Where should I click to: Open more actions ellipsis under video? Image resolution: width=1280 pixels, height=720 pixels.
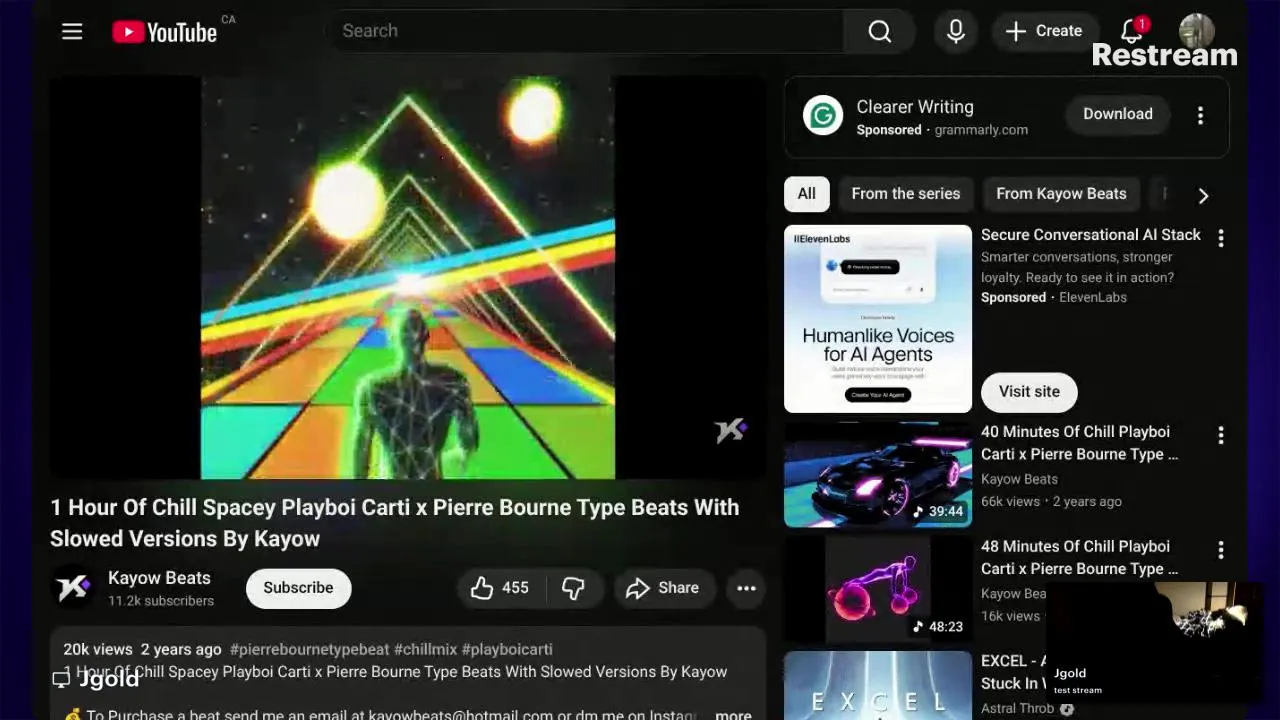click(x=746, y=588)
